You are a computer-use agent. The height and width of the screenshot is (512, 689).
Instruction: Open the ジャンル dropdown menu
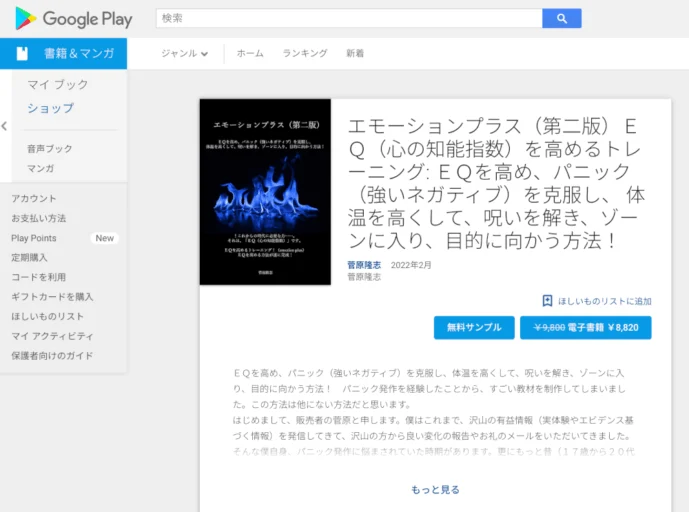point(185,54)
